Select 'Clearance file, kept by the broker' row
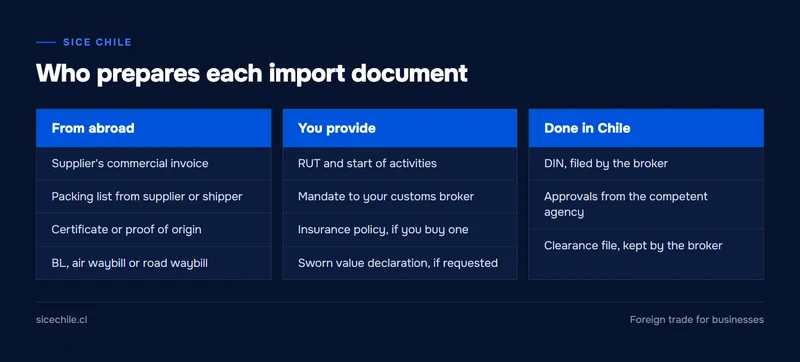 (x=646, y=246)
